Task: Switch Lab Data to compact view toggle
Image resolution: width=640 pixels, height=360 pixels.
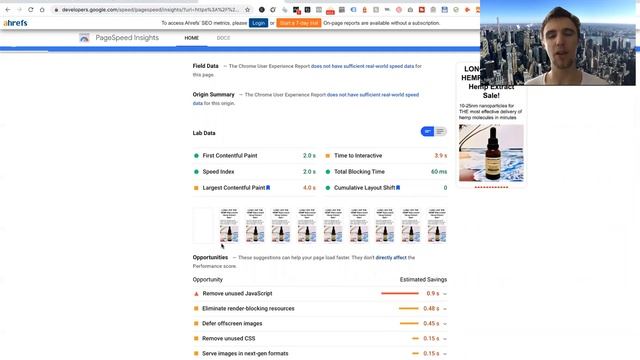Action: point(427,131)
